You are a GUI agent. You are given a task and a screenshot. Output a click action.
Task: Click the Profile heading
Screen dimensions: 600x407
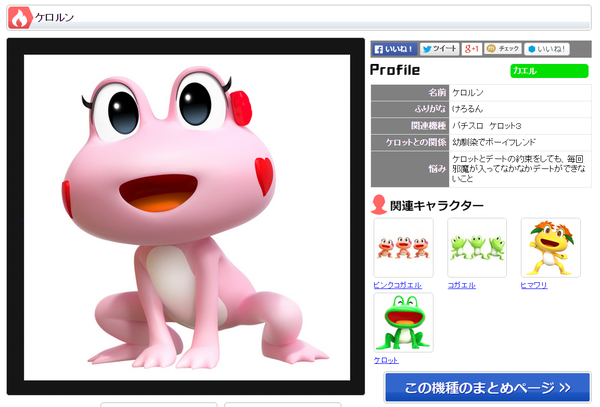(395, 70)
